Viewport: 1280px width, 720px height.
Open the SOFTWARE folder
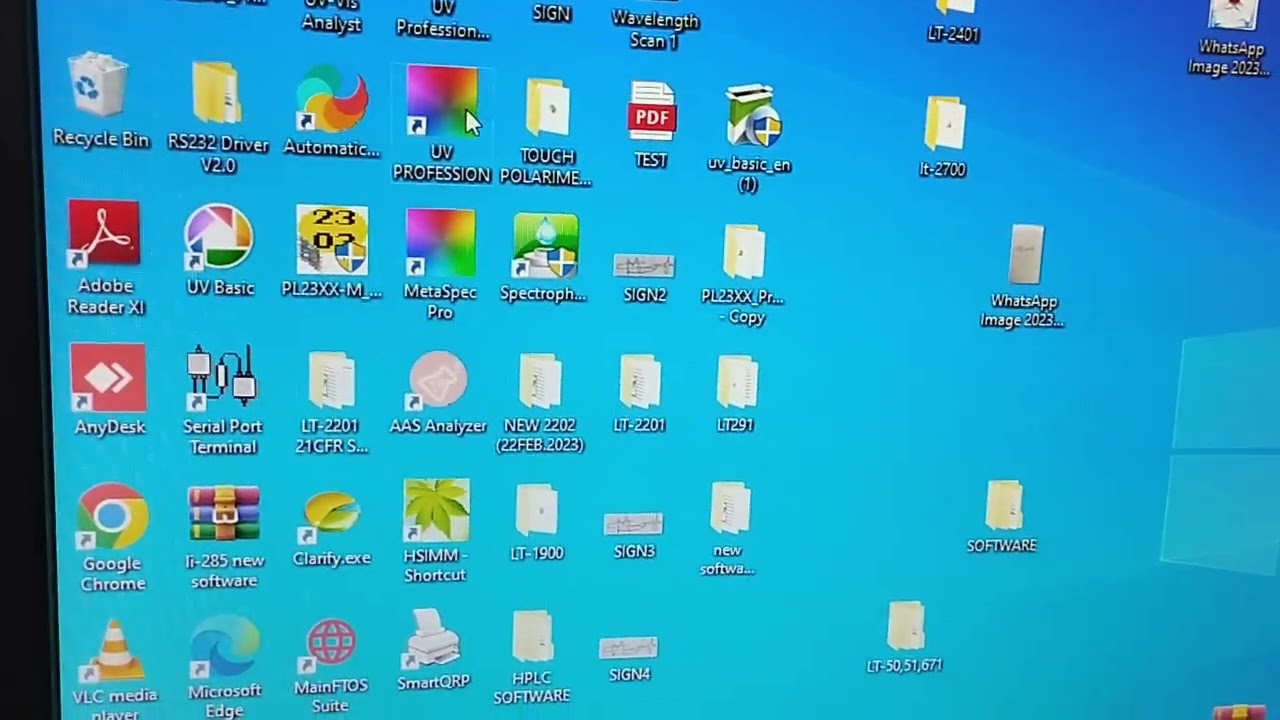[1003, 507]
